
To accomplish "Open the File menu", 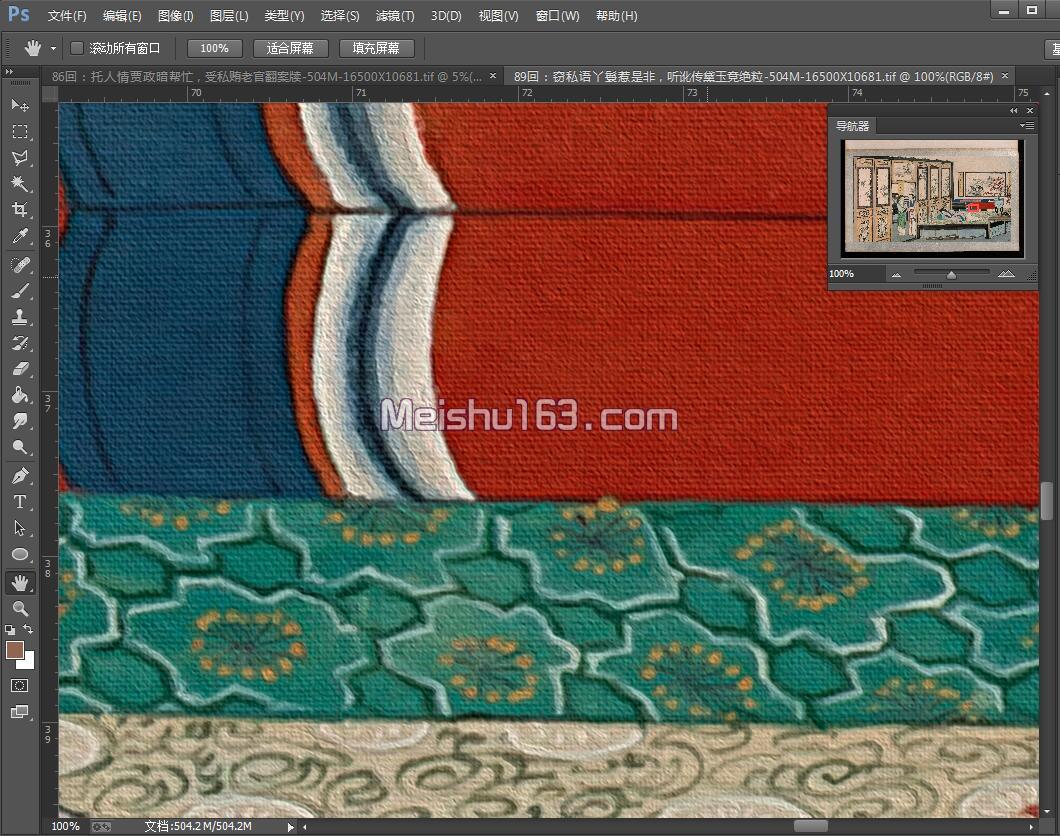I will click(67, 16).
